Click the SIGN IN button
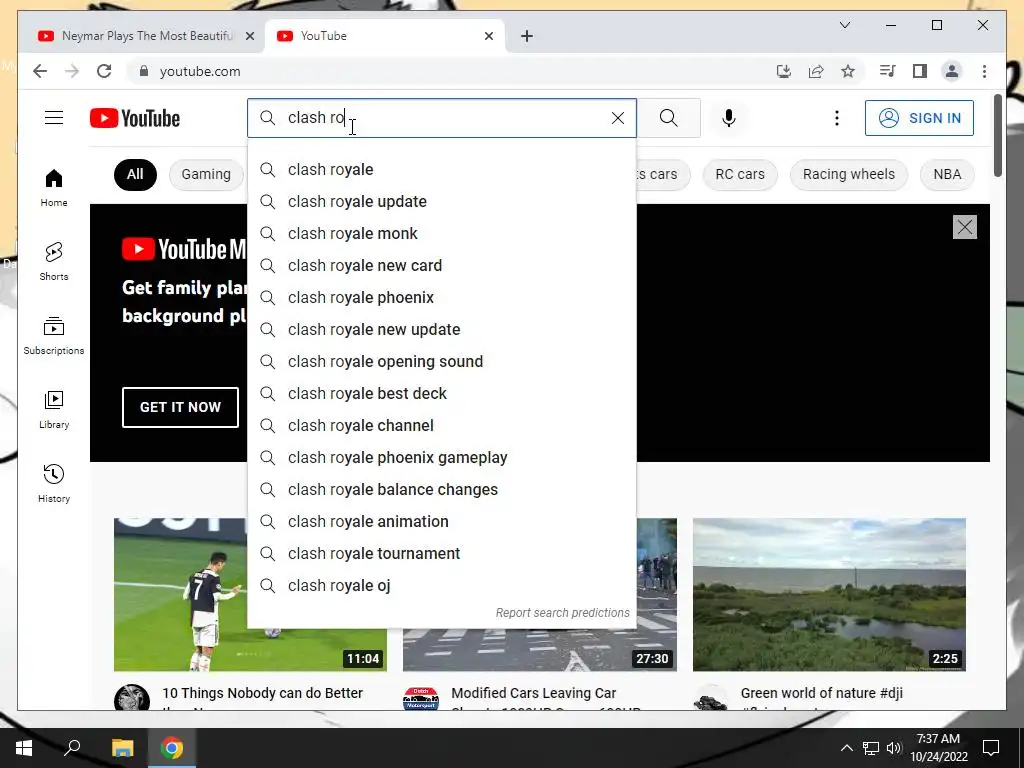 pos(919,118)
